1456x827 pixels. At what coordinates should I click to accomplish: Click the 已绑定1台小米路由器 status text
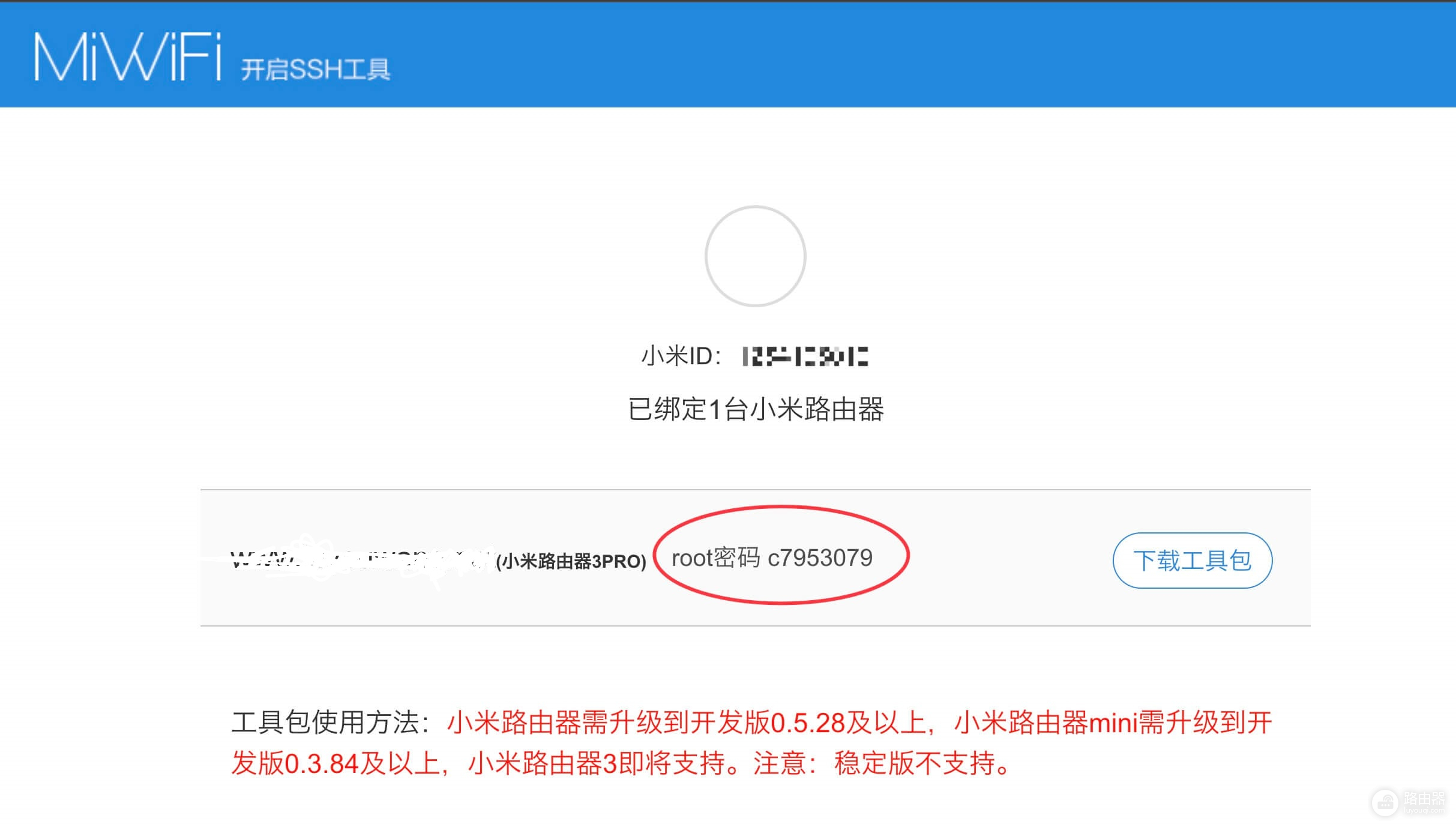[756, 409]
